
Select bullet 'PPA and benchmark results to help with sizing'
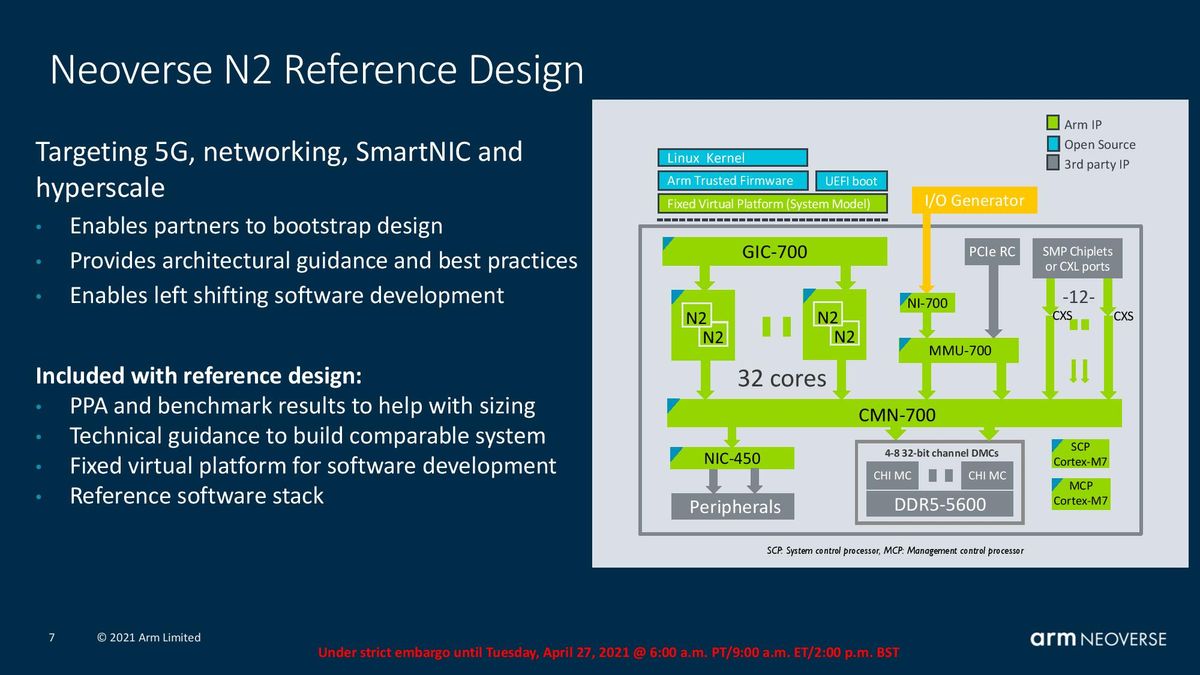pyautogui.click(x=302, y=406)
